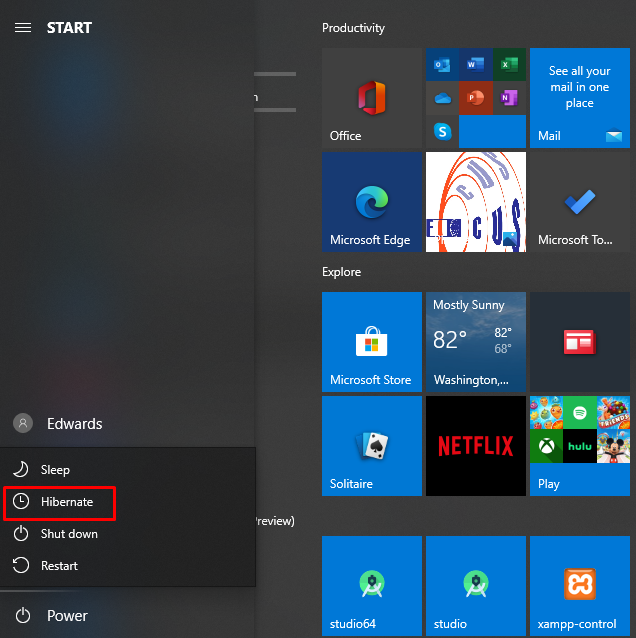
Task: Open the Mickey Mouse game in the Play tile
Action: tap(613, 446)
